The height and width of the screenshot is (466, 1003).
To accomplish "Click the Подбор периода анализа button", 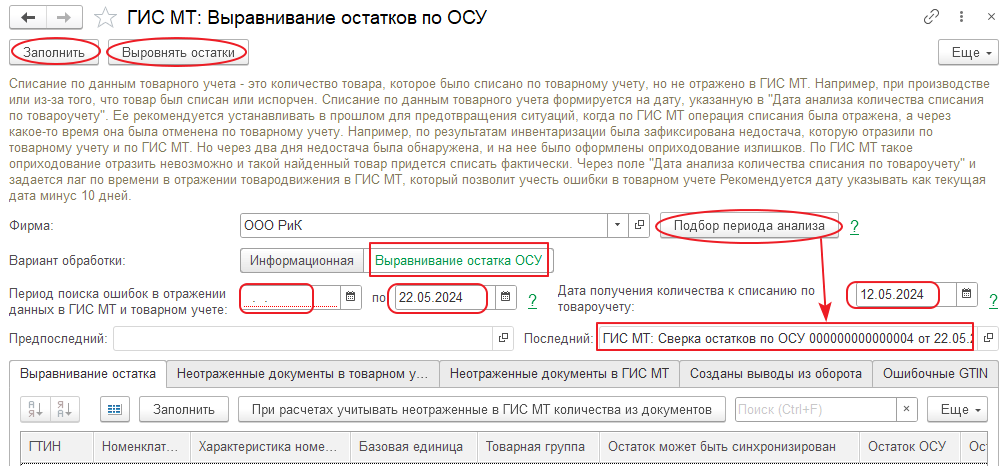I will coord(749,226).
